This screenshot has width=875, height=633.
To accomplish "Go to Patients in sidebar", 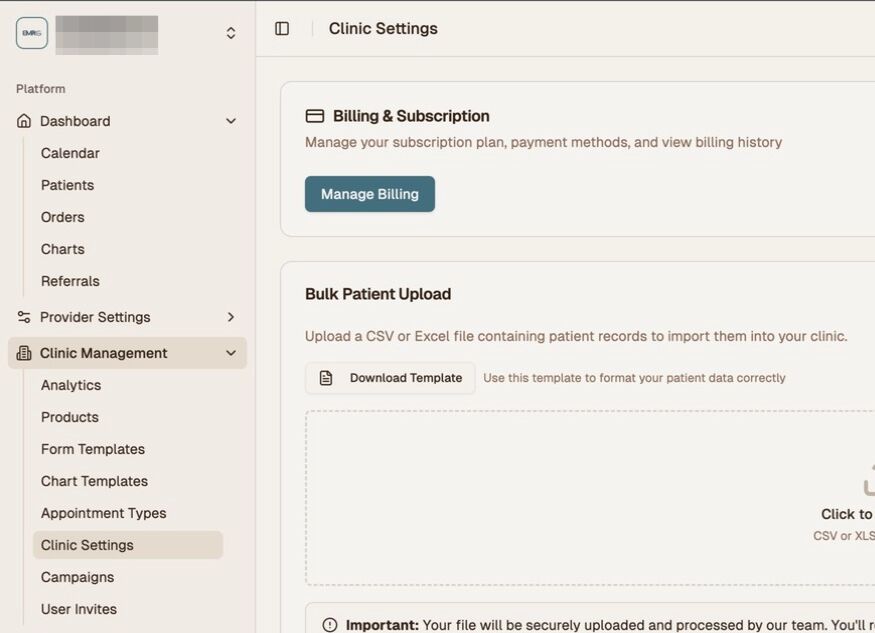I will click(67, 185).
